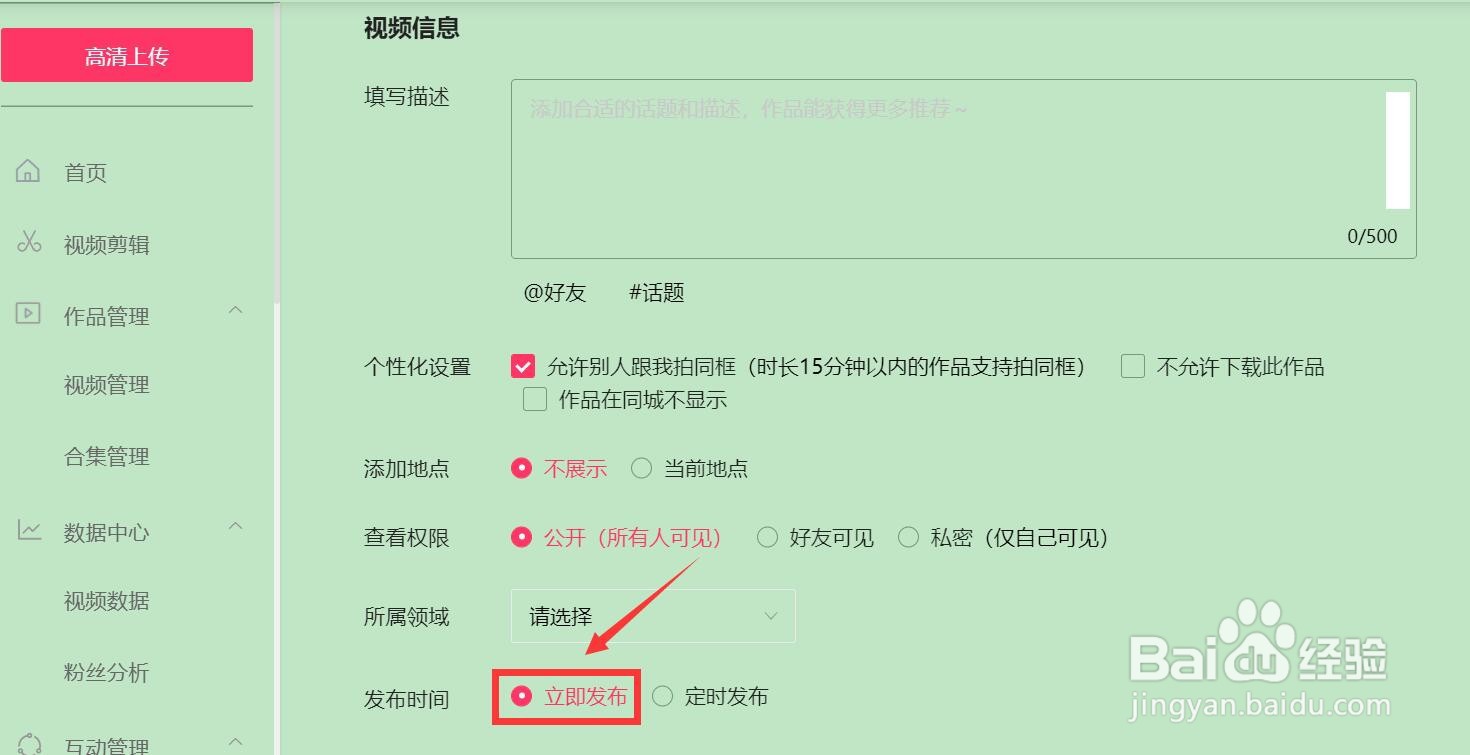The width and height of the screenshot is (1470, 755).
Task: Click the 高清上传 button
Action: coord(127,55)
